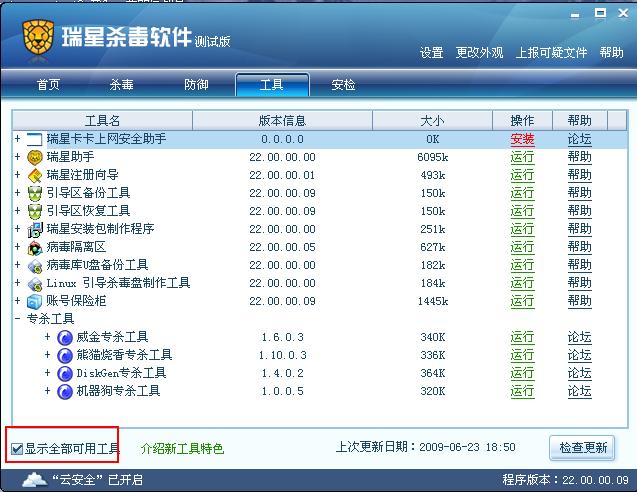Click the Rising lion shield logo

tap(38, 38)
